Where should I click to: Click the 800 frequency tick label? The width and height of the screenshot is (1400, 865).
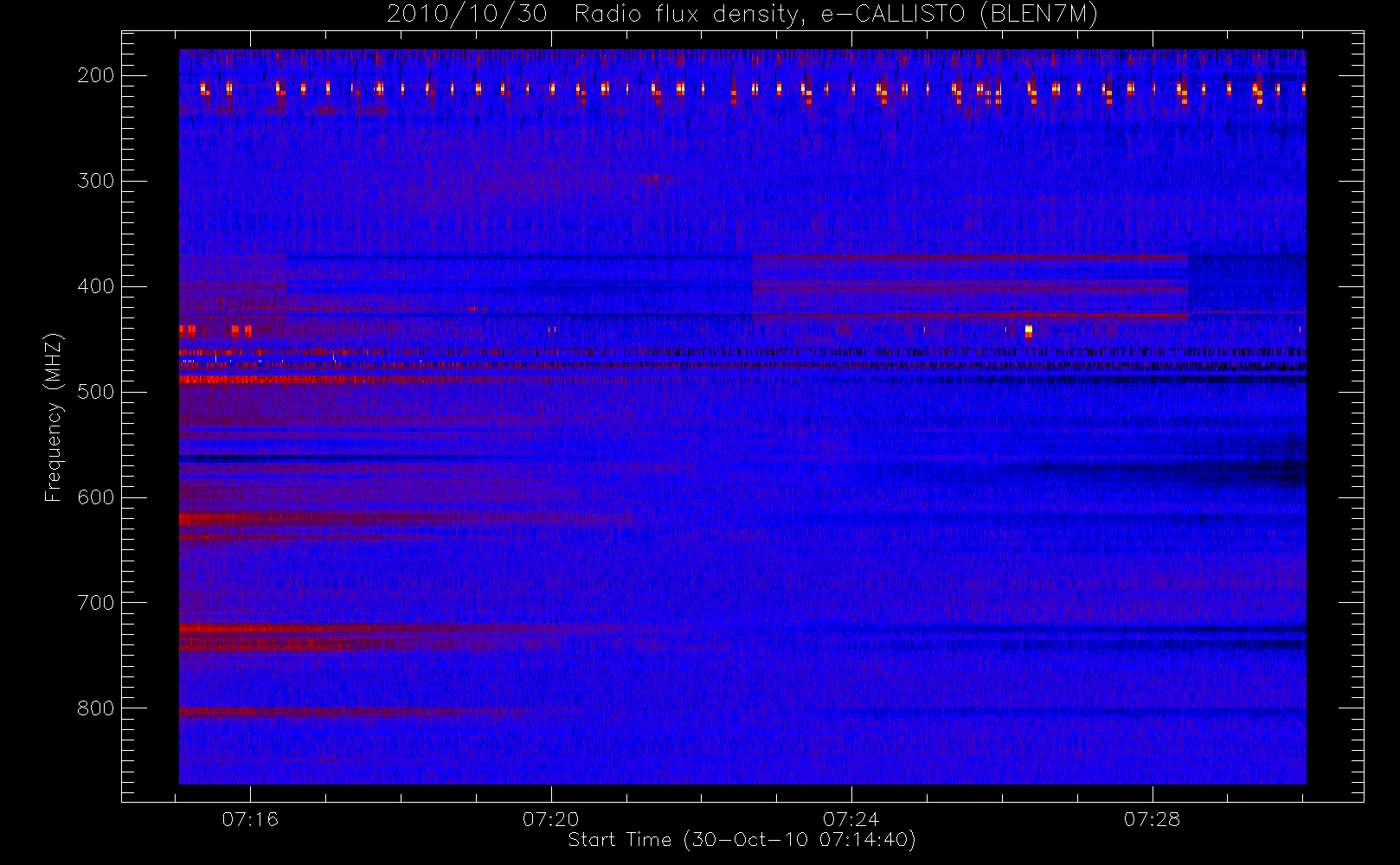[x=95, y=708]
